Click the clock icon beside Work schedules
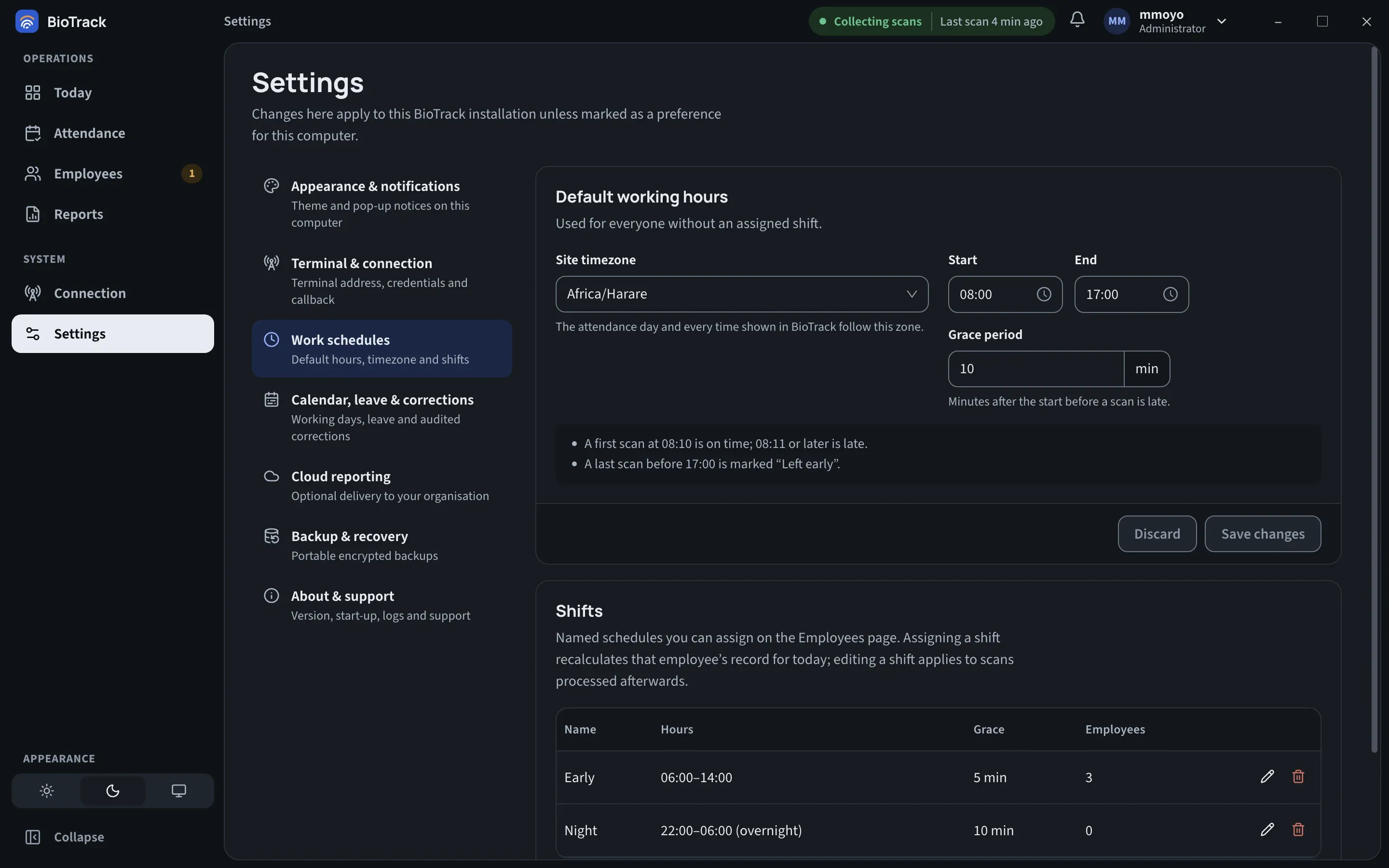The image size is (1389, 868). click(x=272, y=339)
